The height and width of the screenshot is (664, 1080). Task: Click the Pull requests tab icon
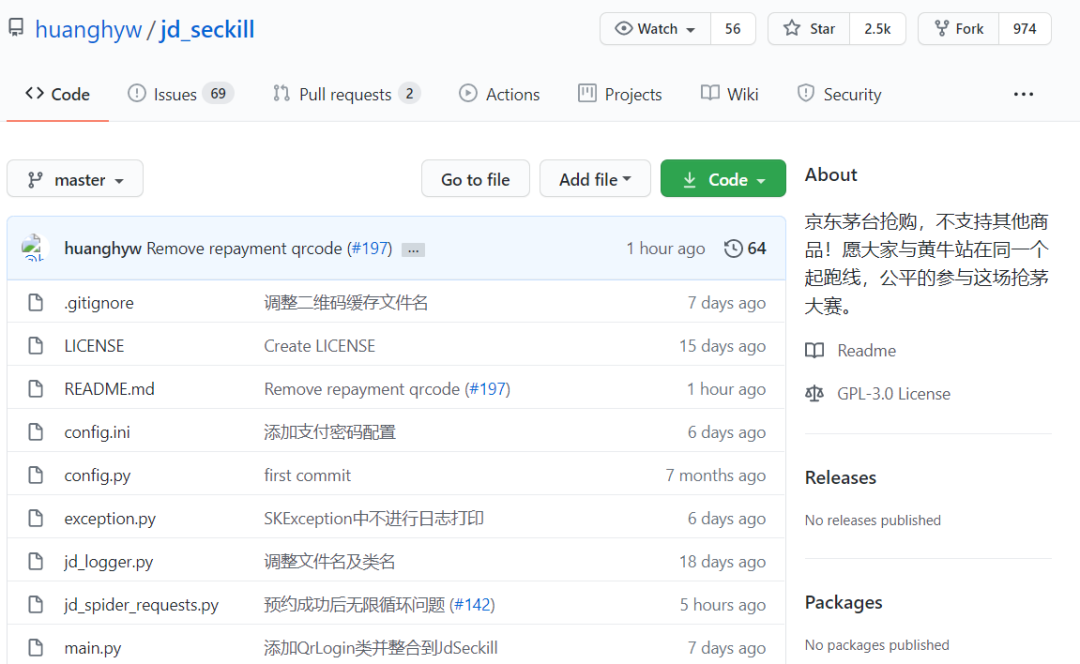click(x=281, y=93)
